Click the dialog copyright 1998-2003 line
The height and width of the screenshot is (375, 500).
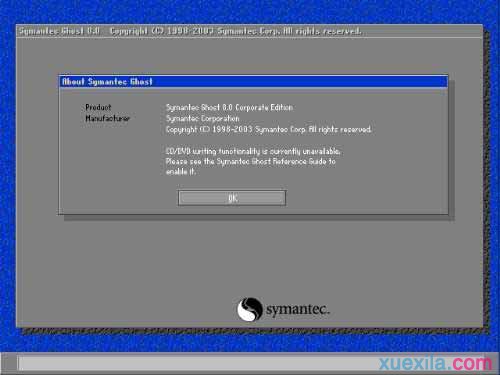point(269,129)
